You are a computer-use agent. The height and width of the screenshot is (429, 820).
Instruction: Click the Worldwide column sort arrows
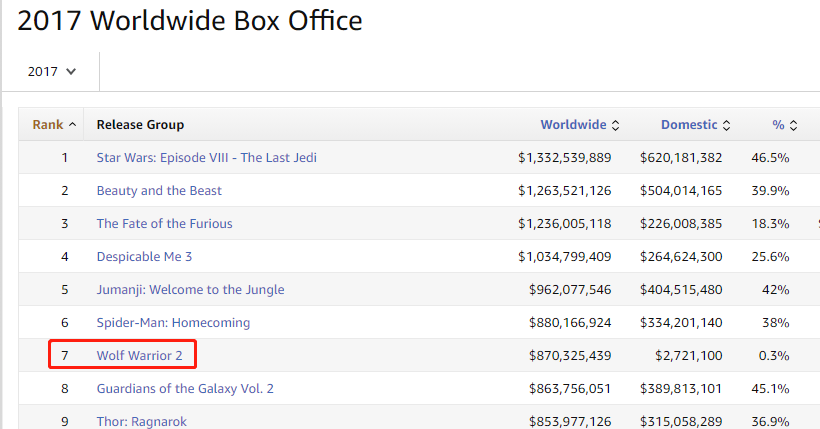(615, 125)
